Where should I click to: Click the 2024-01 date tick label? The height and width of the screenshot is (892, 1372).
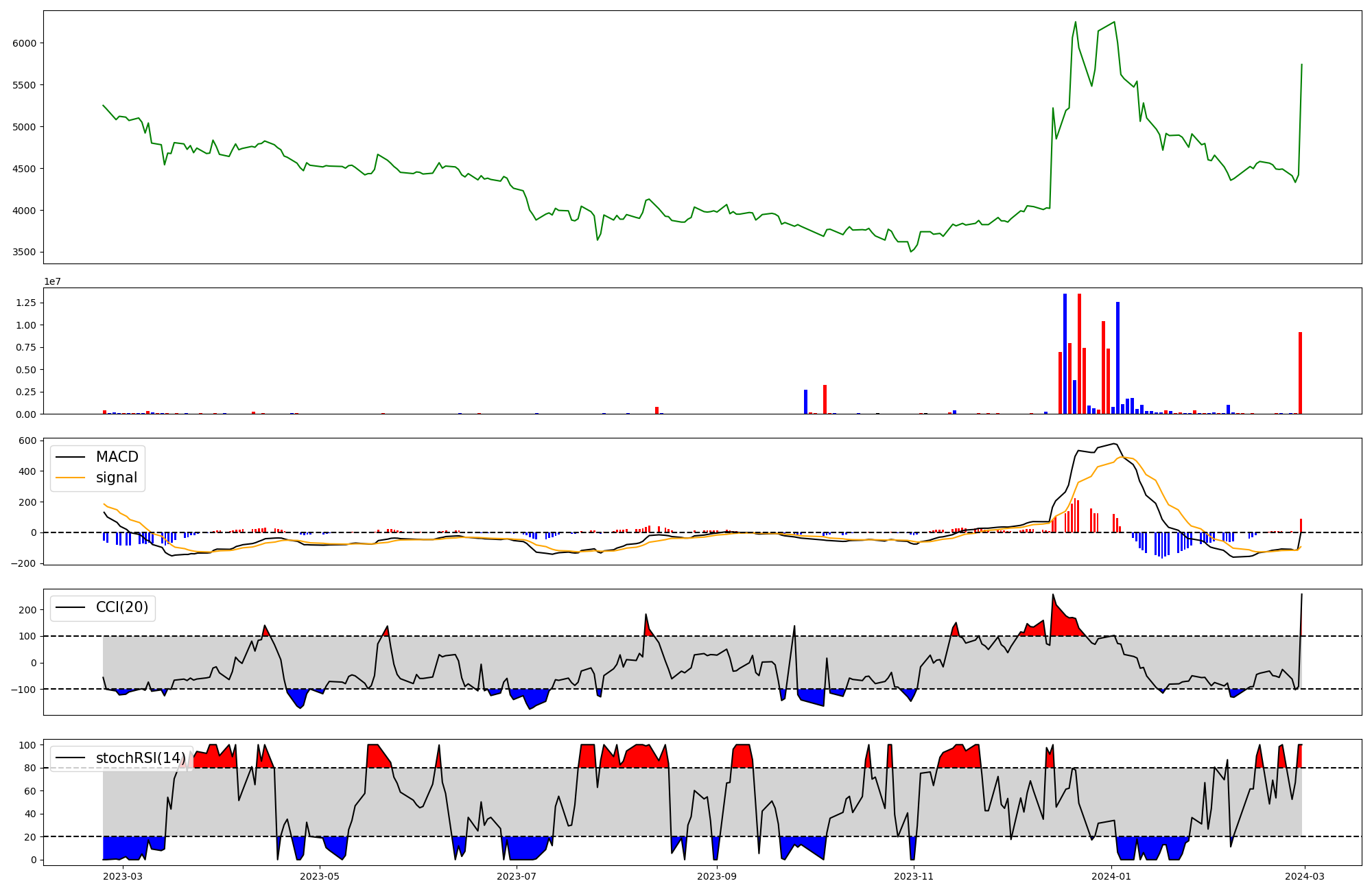1111,876
